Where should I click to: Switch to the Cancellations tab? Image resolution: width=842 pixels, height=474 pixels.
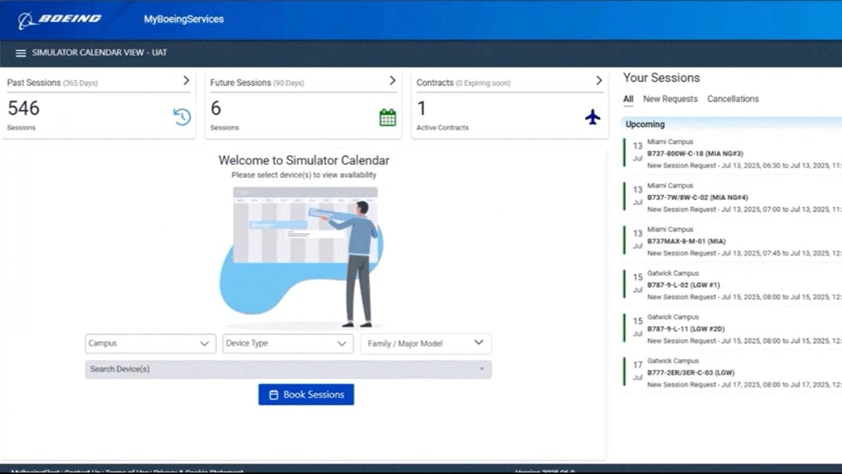[x=733, y=99]
